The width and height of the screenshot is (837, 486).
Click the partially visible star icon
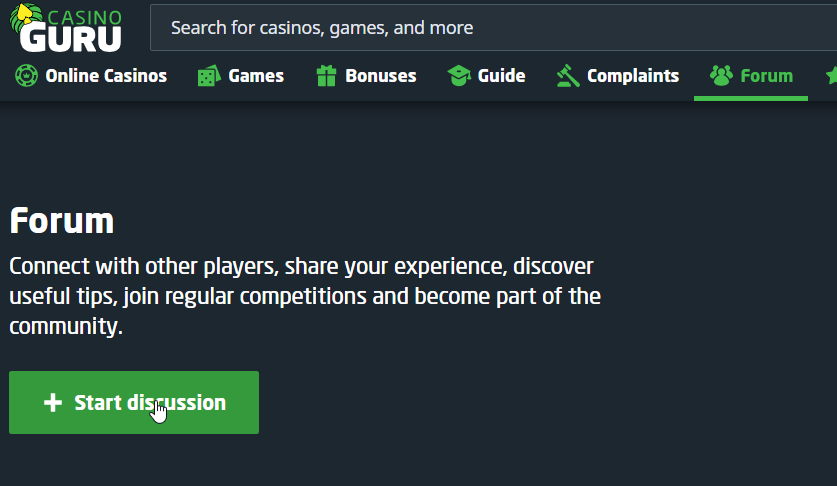point(831,76)
